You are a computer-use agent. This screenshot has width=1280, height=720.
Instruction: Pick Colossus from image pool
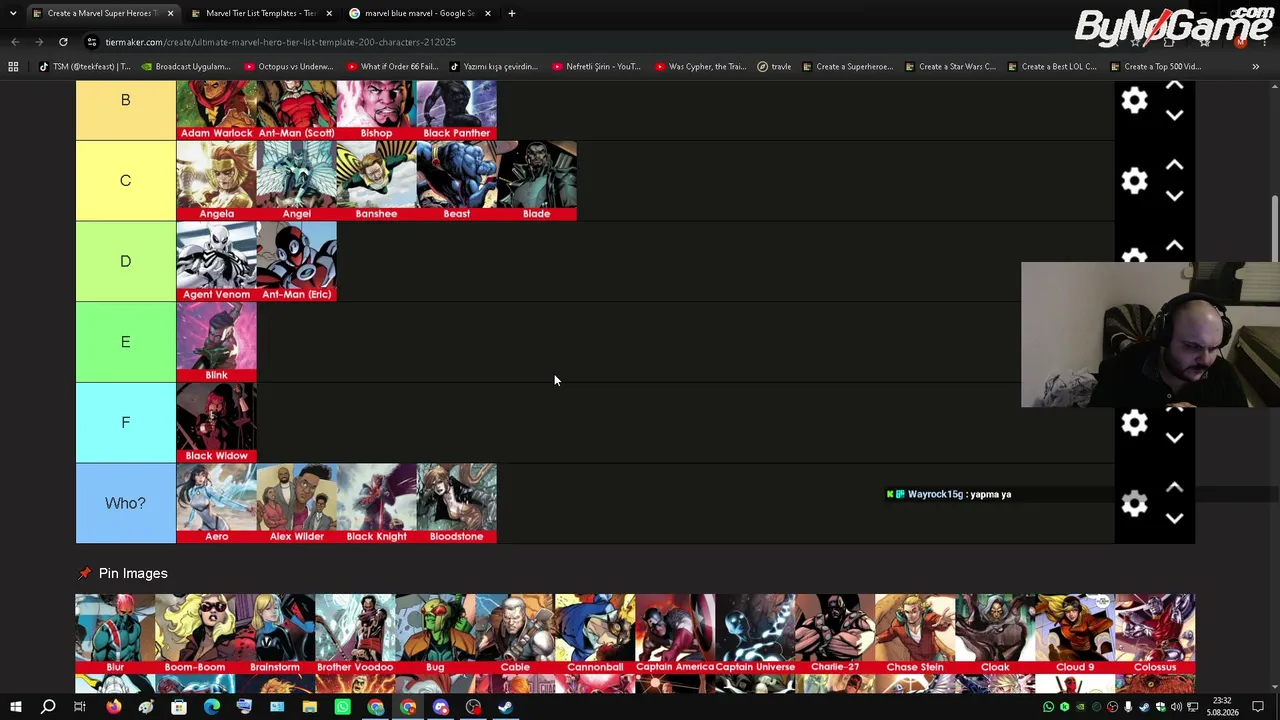(1155, 634)
